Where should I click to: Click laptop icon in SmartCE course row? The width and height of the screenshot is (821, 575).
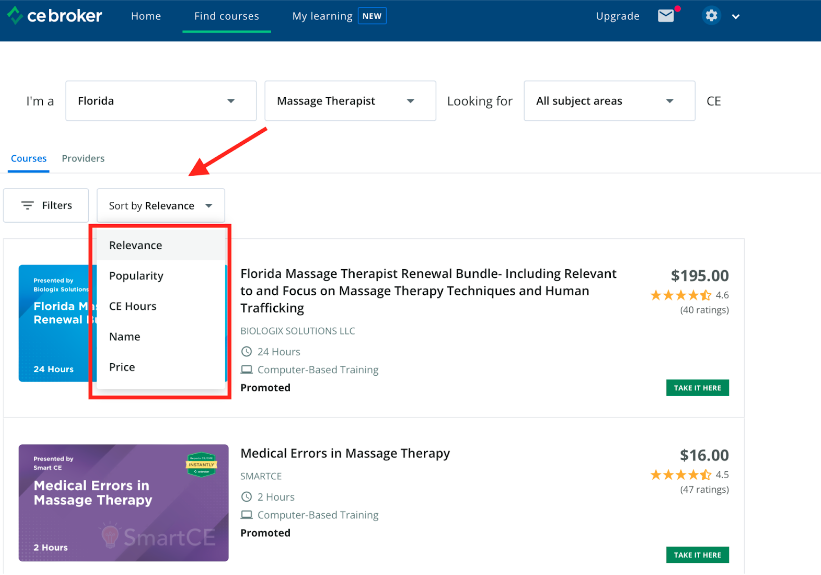246,515
